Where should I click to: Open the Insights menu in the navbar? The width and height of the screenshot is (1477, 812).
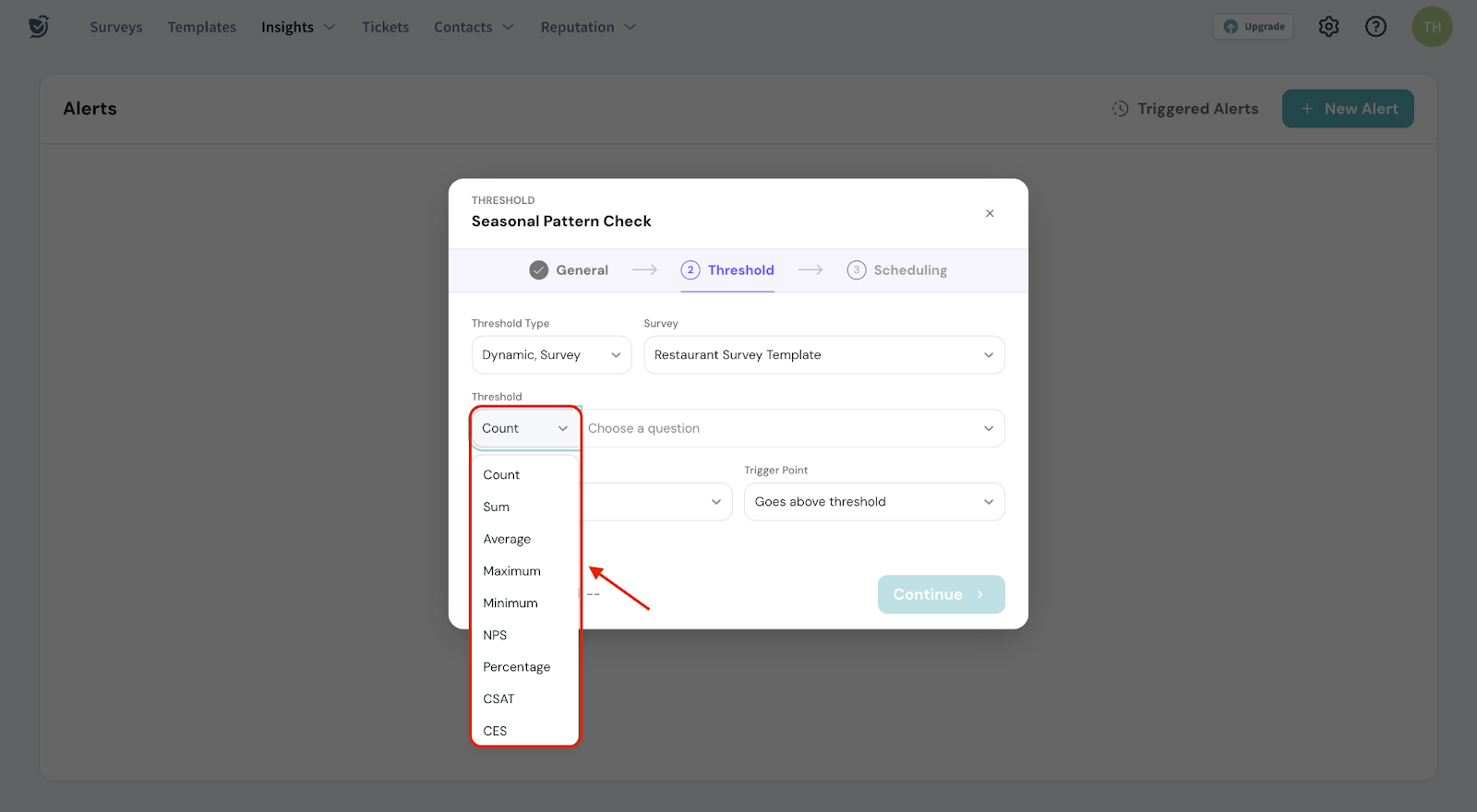(x=297, y=27)
